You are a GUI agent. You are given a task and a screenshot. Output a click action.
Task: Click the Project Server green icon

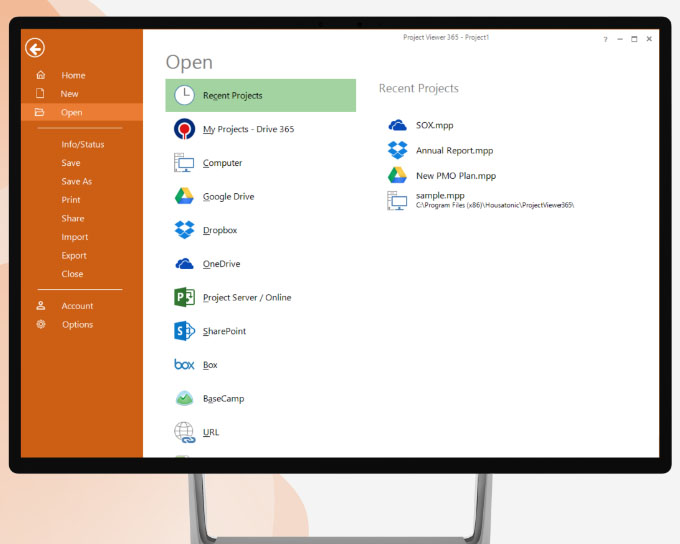(x=184, y=297)
